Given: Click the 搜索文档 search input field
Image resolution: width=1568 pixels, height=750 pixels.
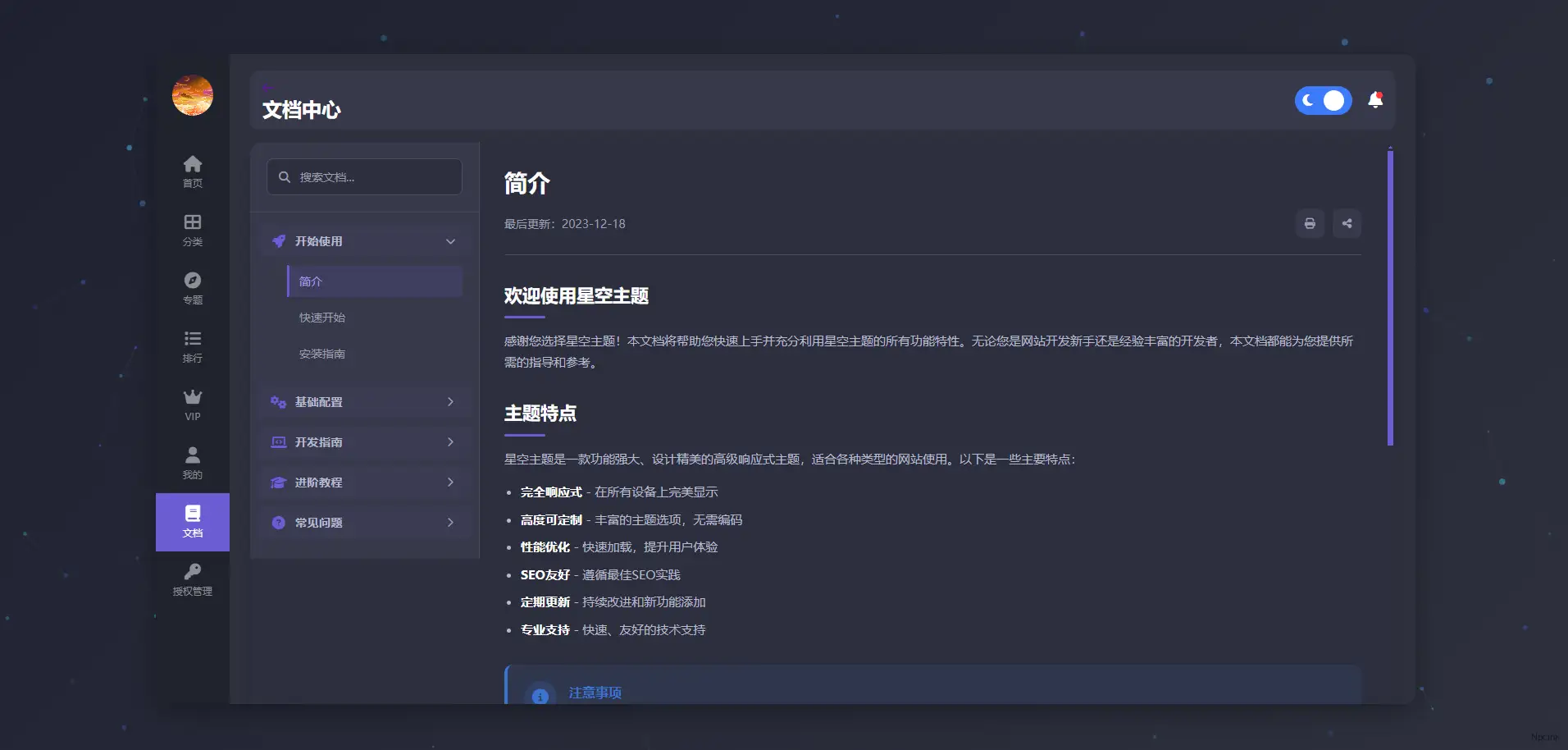Looking at the screenshot, I should pyautogui.click(x=364, y=176).
